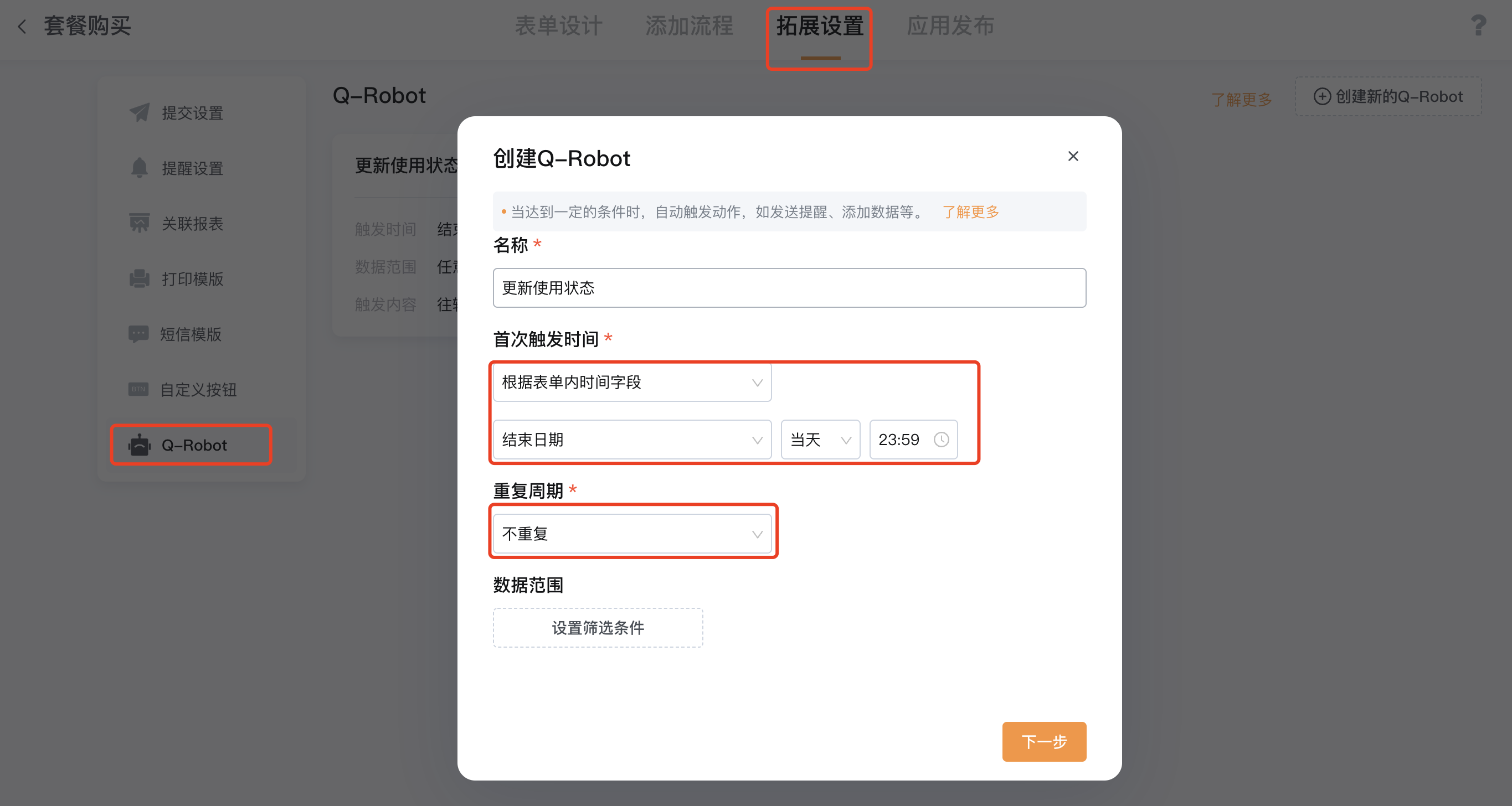The image size is (1512, 806).
Task: Switch to the 表单设计 tab
Action: 558,26
